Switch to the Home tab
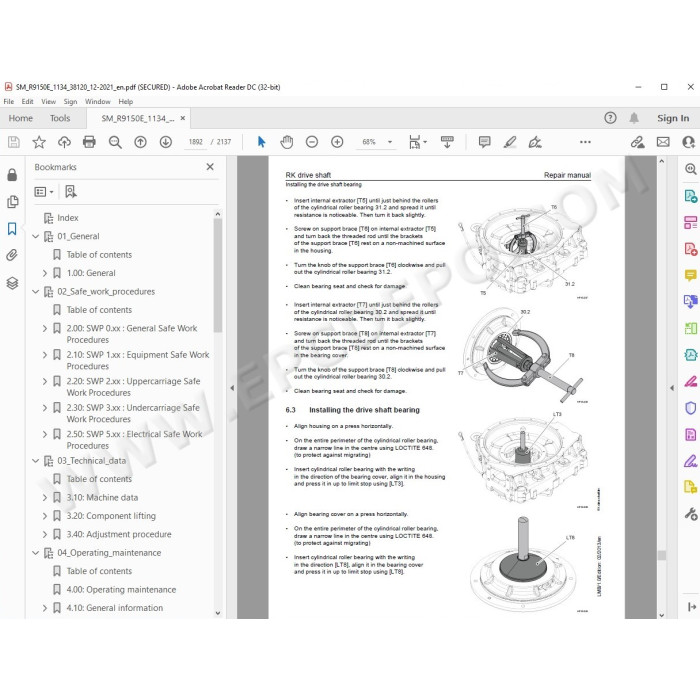 (21, 118)
